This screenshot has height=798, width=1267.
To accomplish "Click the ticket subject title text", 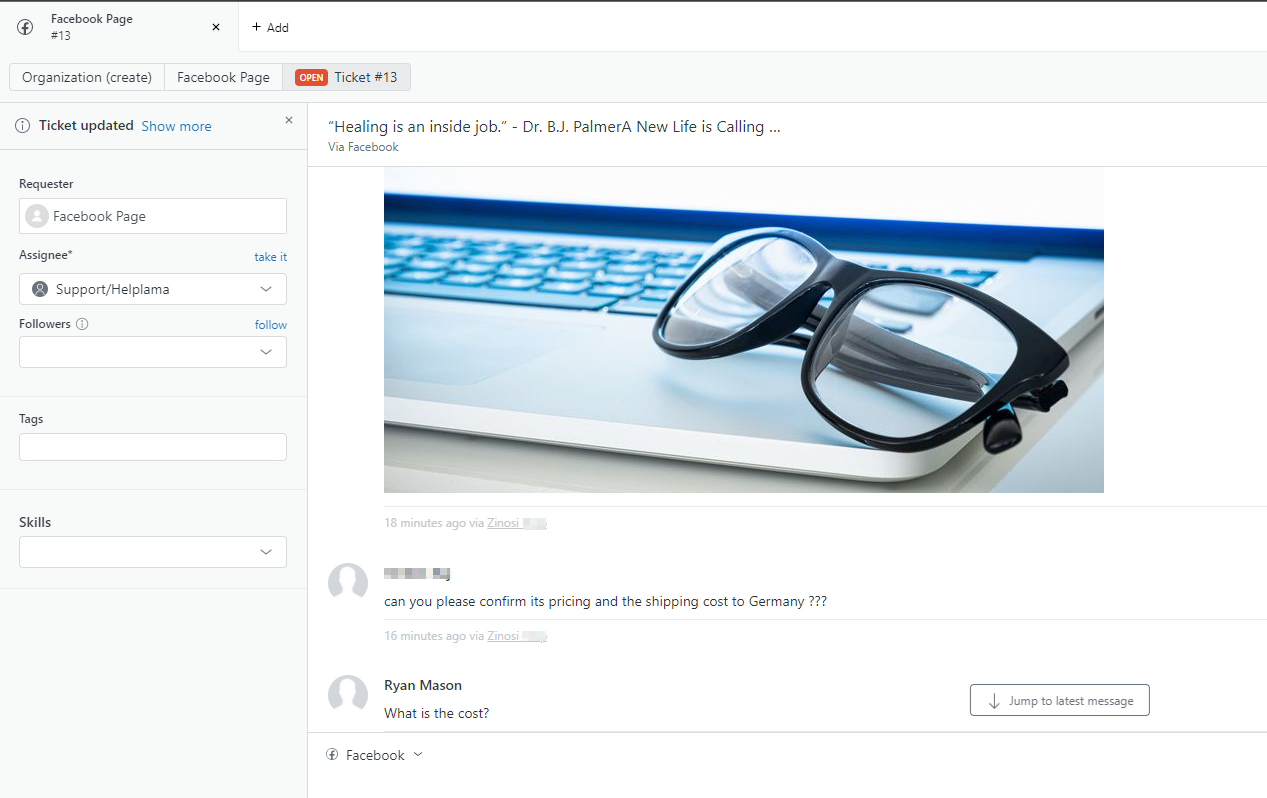I will pyautogui.click(x=554, y=127).
